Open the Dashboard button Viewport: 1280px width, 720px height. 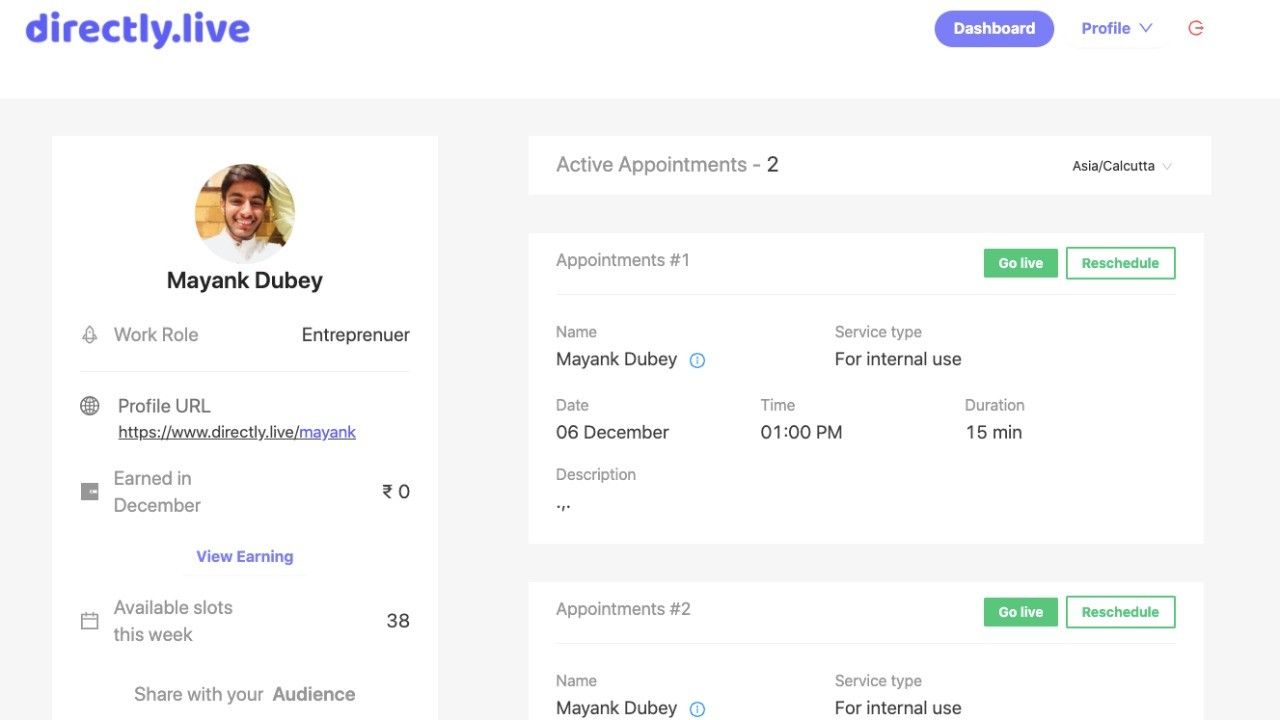coord(994,29)
